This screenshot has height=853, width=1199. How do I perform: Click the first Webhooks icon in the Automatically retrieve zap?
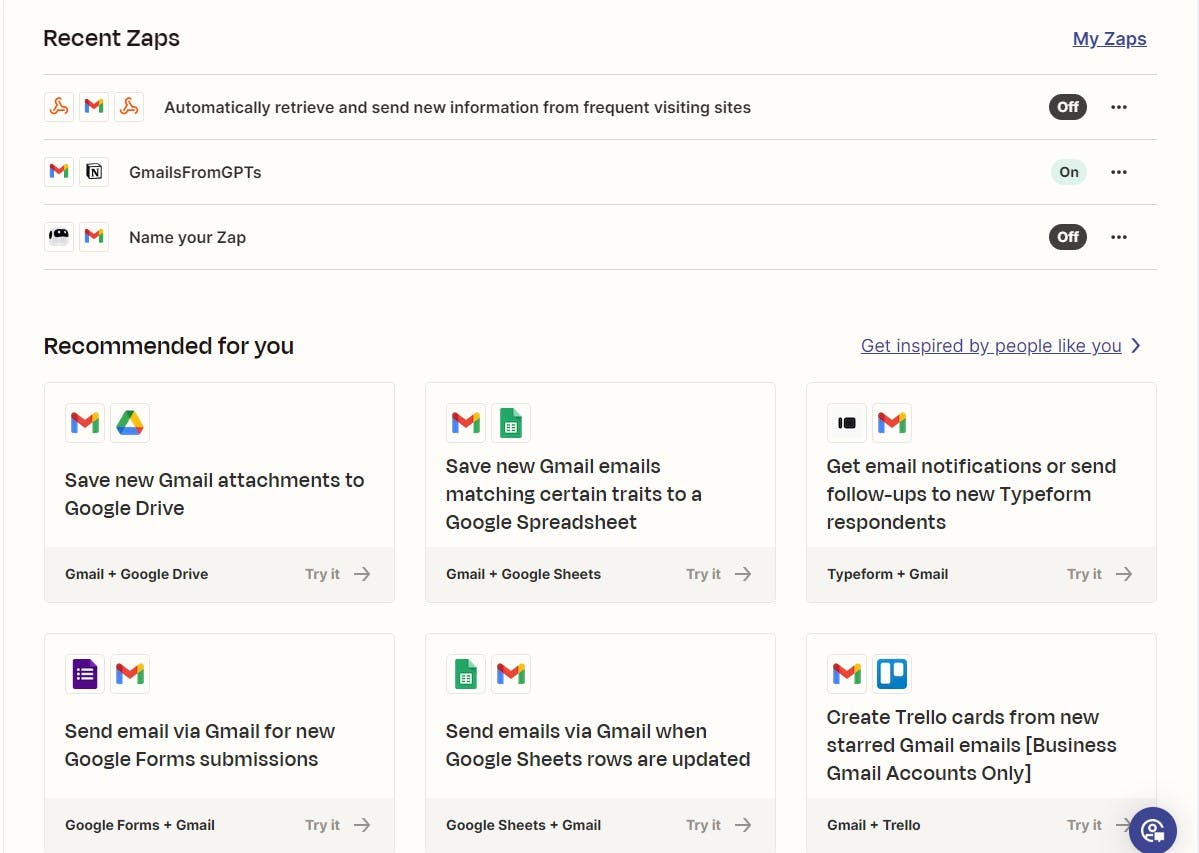[59, 107]
